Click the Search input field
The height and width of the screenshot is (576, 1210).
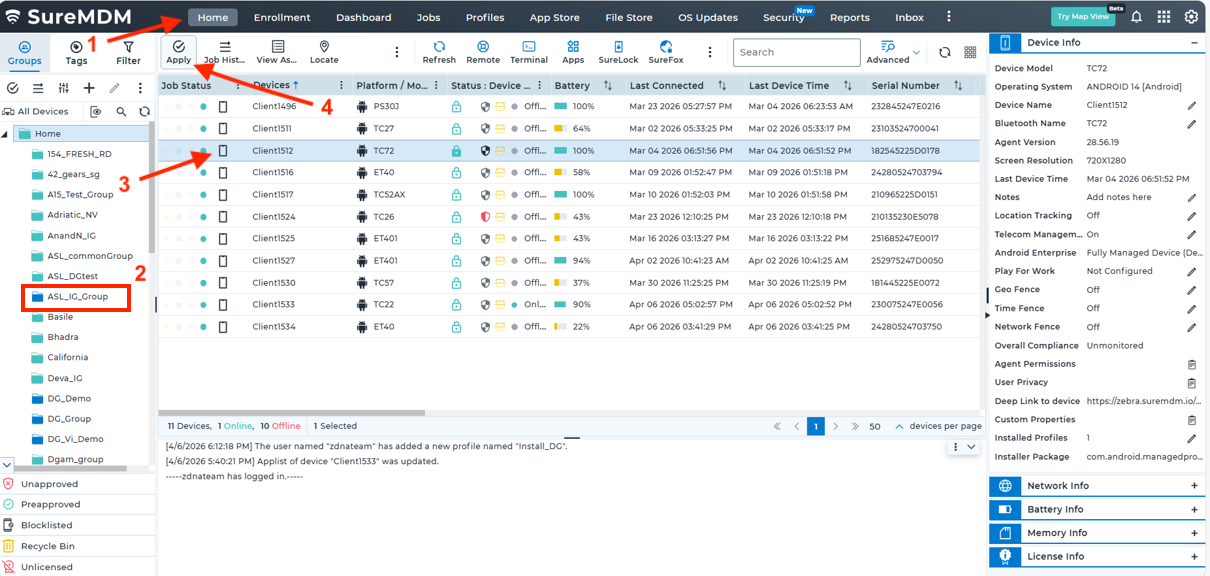point(795,53)
